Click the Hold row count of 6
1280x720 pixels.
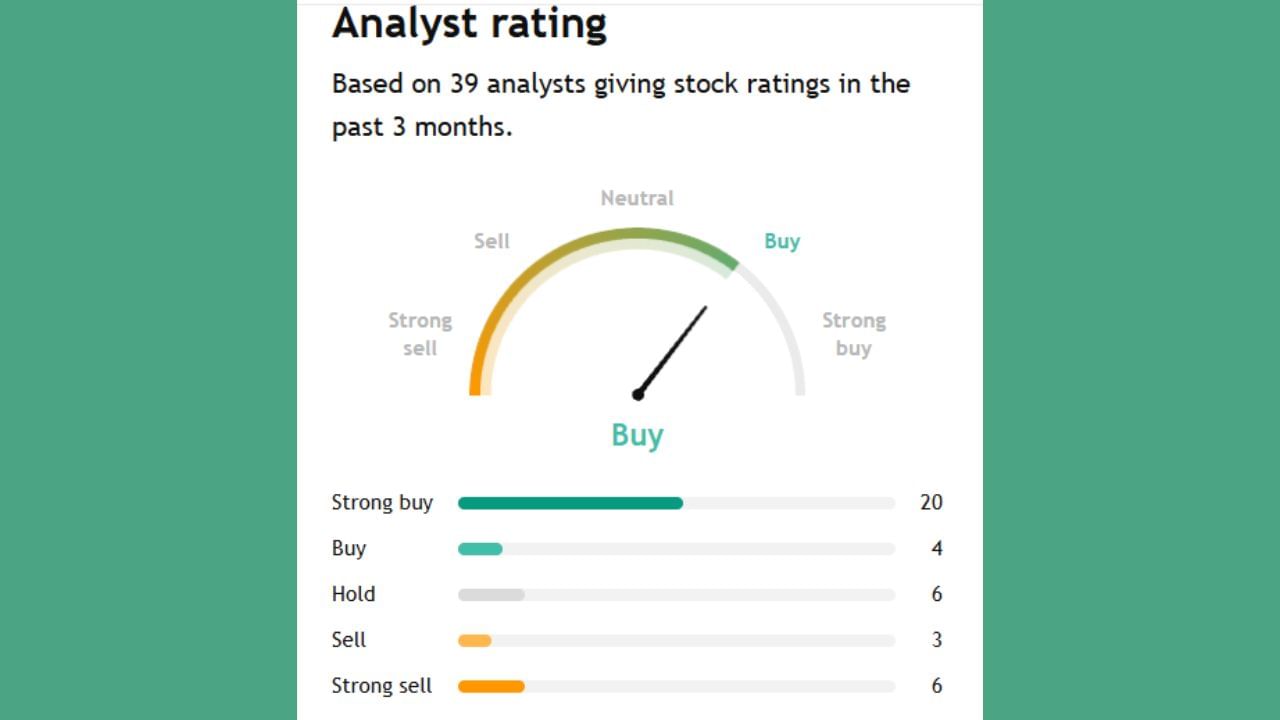937,594
